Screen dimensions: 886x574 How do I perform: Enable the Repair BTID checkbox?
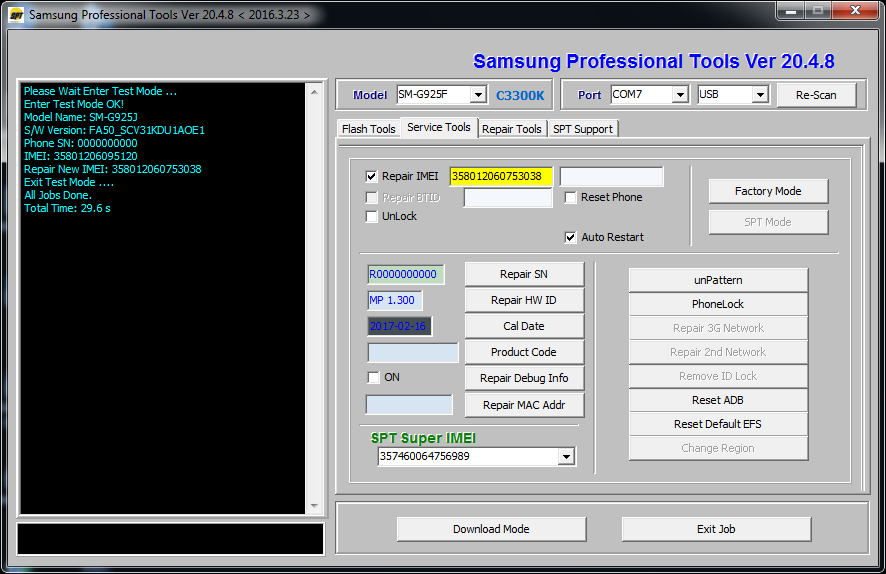pos(371,198)
